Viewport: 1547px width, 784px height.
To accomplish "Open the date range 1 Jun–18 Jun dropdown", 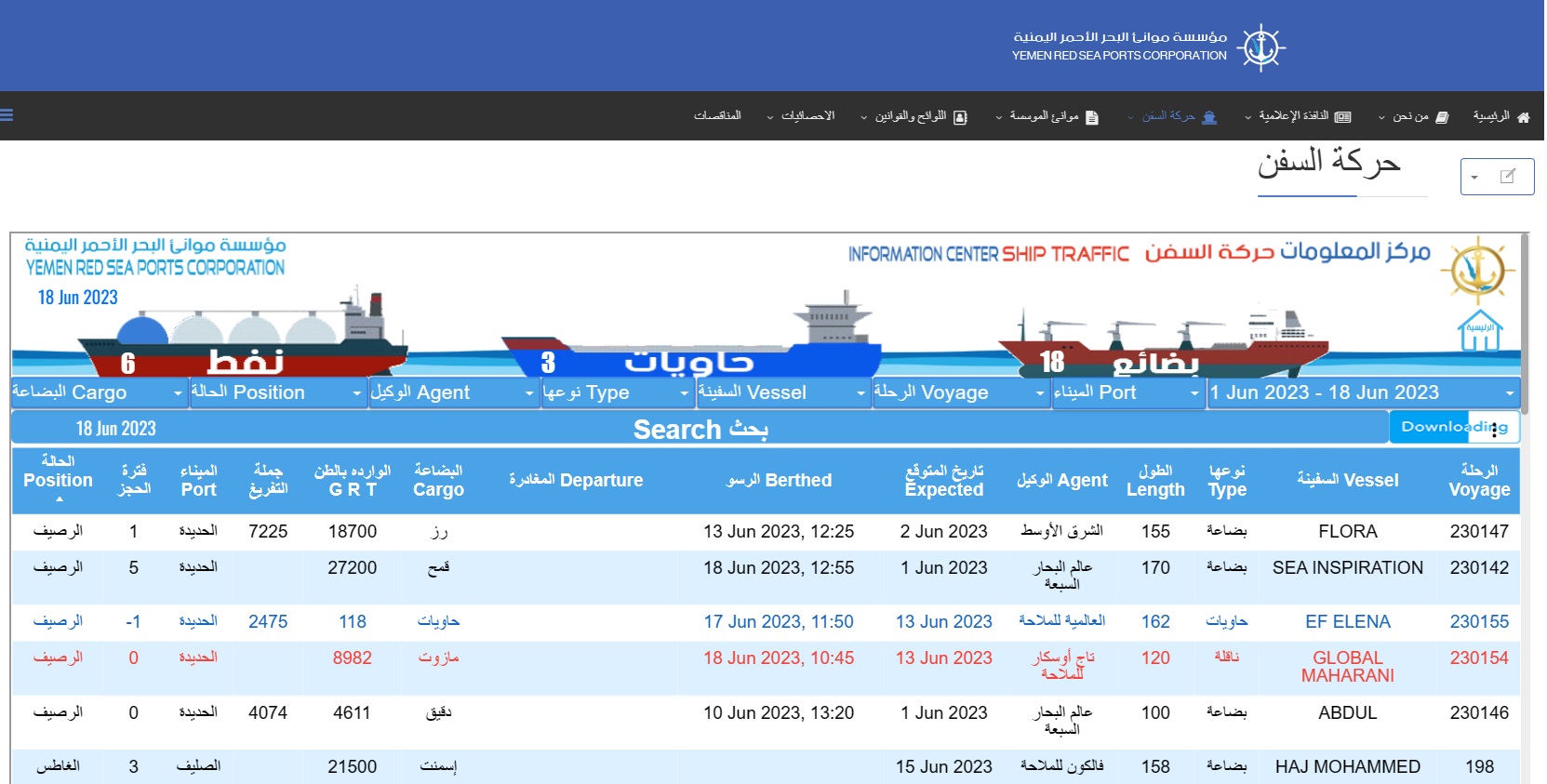I will click(1363, 393).
